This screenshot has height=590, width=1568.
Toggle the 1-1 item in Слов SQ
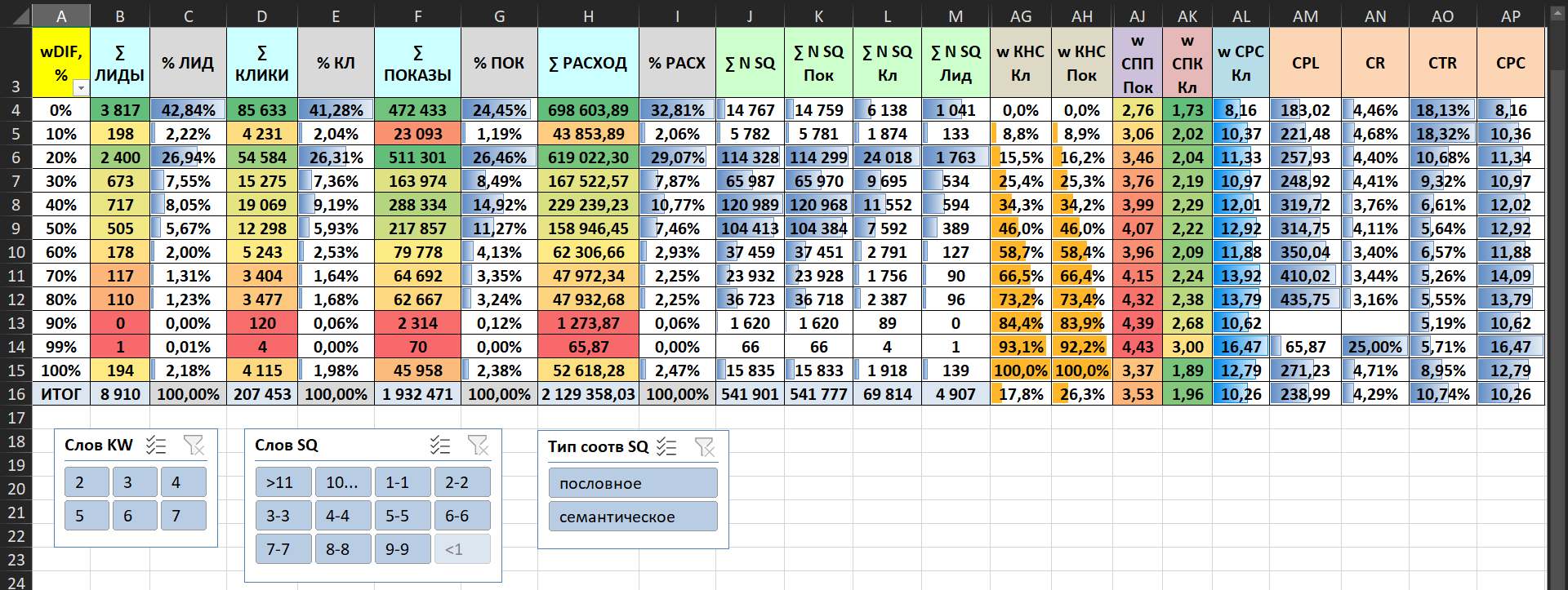click(403, 482)
